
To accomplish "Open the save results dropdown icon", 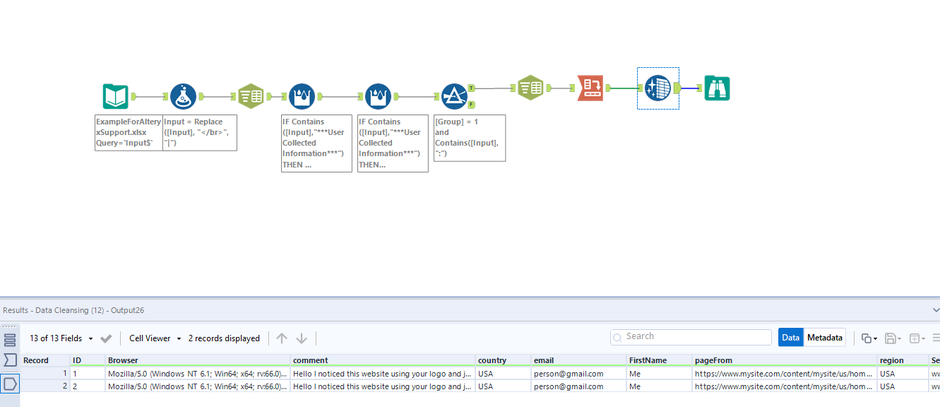I will pos(892,338).
